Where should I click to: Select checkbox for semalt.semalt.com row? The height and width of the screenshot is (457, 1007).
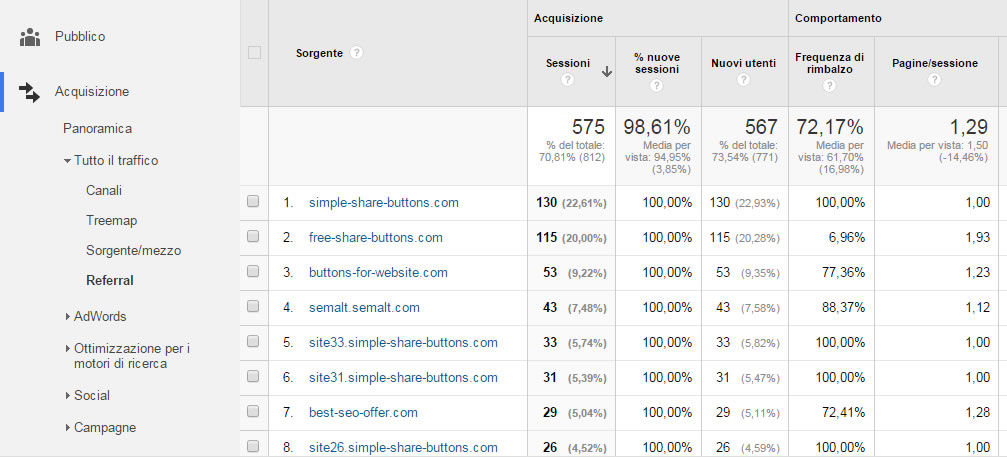tap(253, 307)
